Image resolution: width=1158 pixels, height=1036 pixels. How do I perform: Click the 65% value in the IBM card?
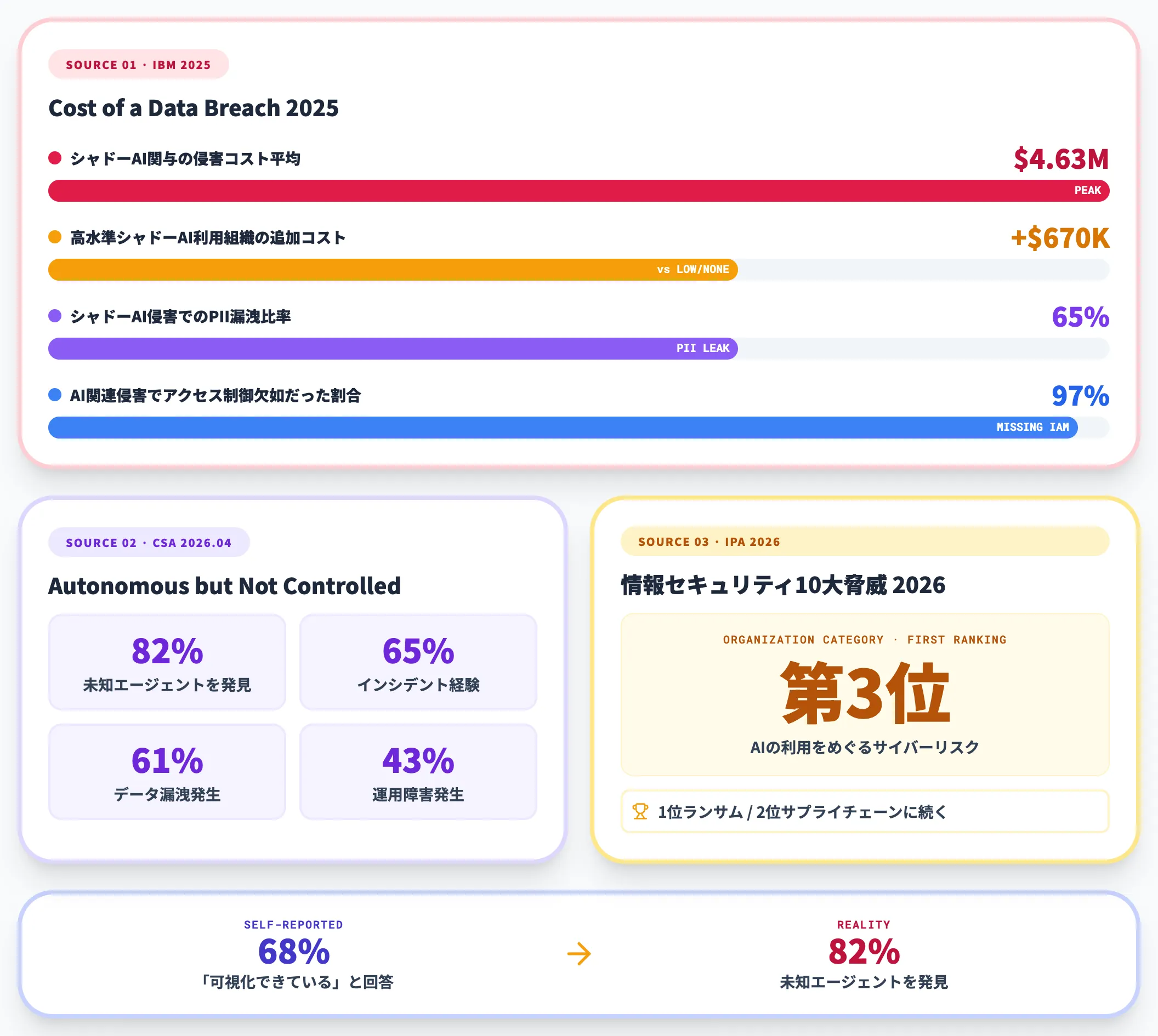click(x=1081, y=316)
